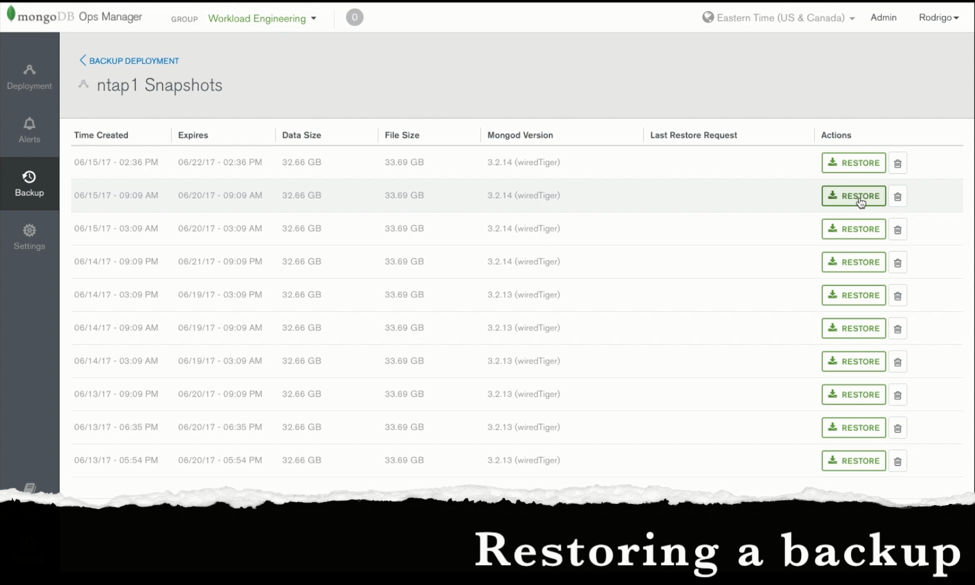Click expiry date 06/20/17 - 06:35 PM
975x585 pixels.
(x=219, y=427)
